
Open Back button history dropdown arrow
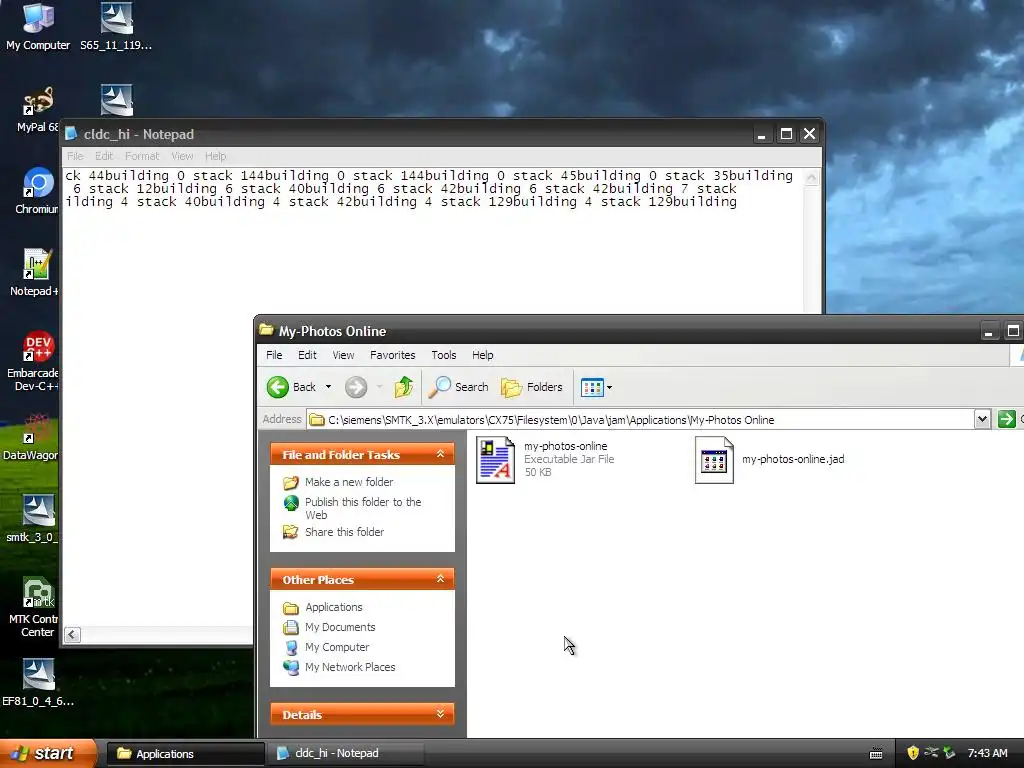[x=328, y=387]
